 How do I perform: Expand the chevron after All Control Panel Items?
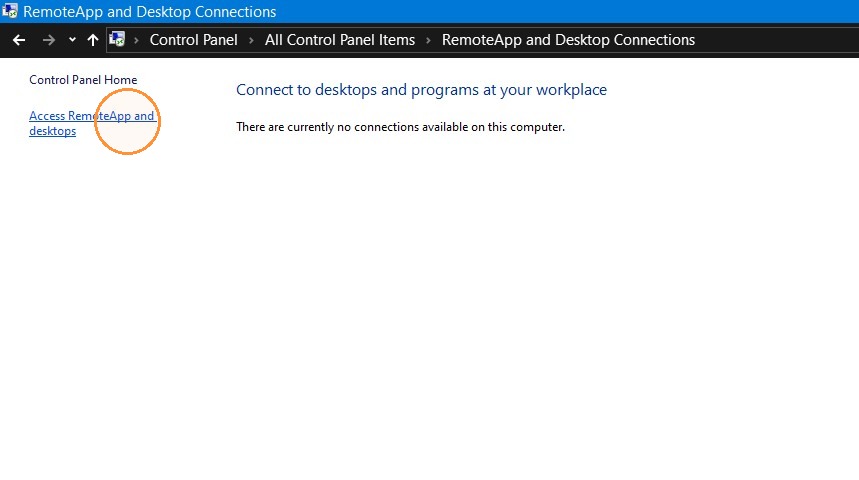[428, 40]
